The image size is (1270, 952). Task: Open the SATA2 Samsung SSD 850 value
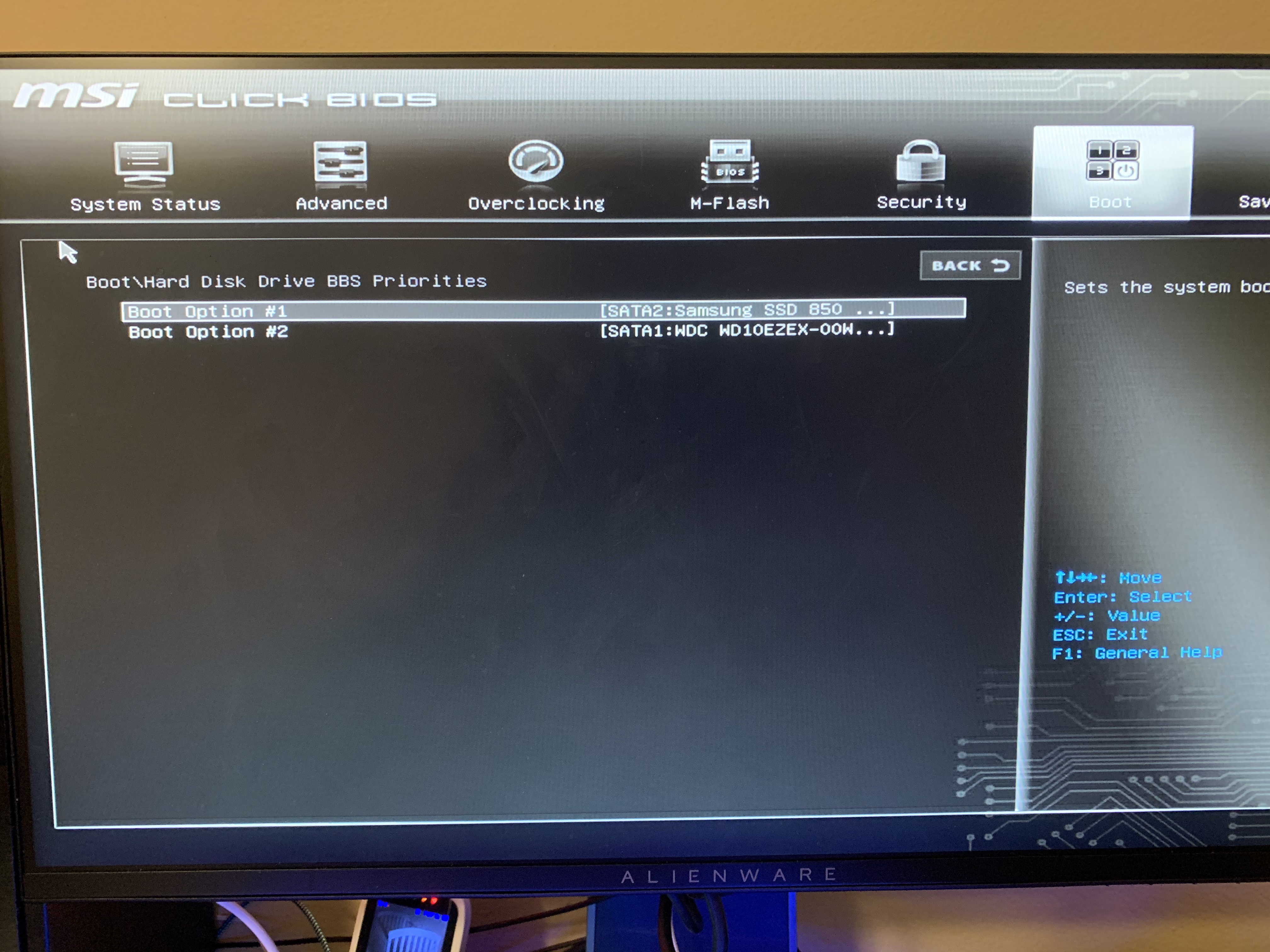point(747,310)
